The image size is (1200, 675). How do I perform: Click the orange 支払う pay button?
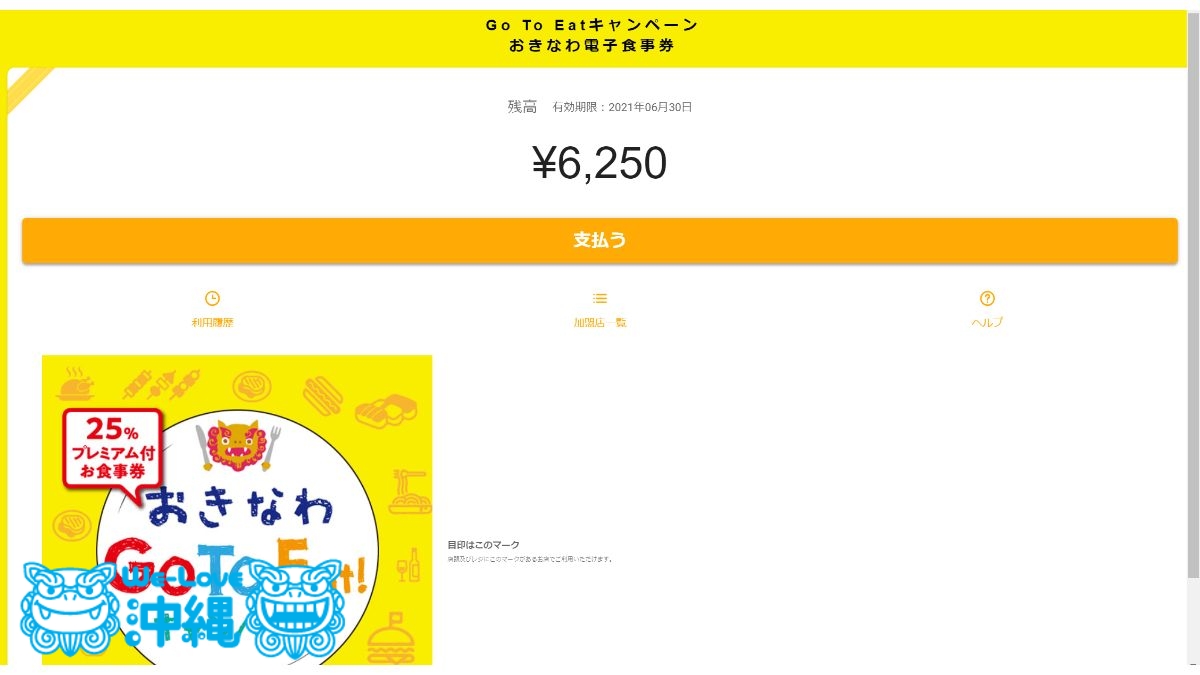pos(600,240)
